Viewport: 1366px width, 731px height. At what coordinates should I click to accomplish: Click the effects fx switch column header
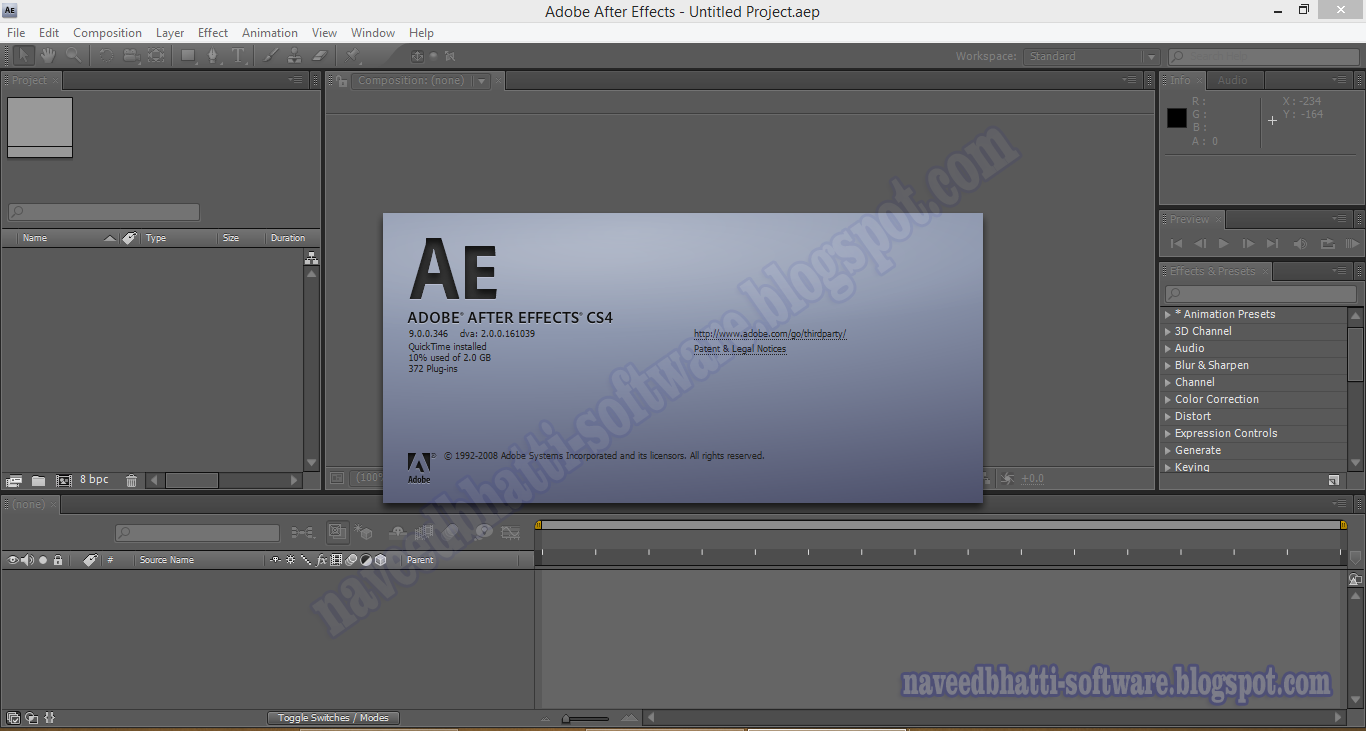(x=322, y=560)
